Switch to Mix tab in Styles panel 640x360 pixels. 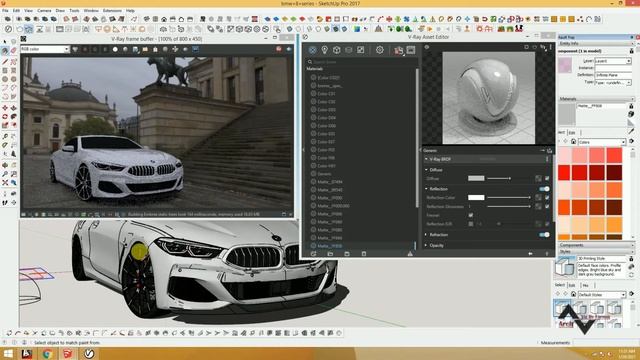[x=586, y=285]
